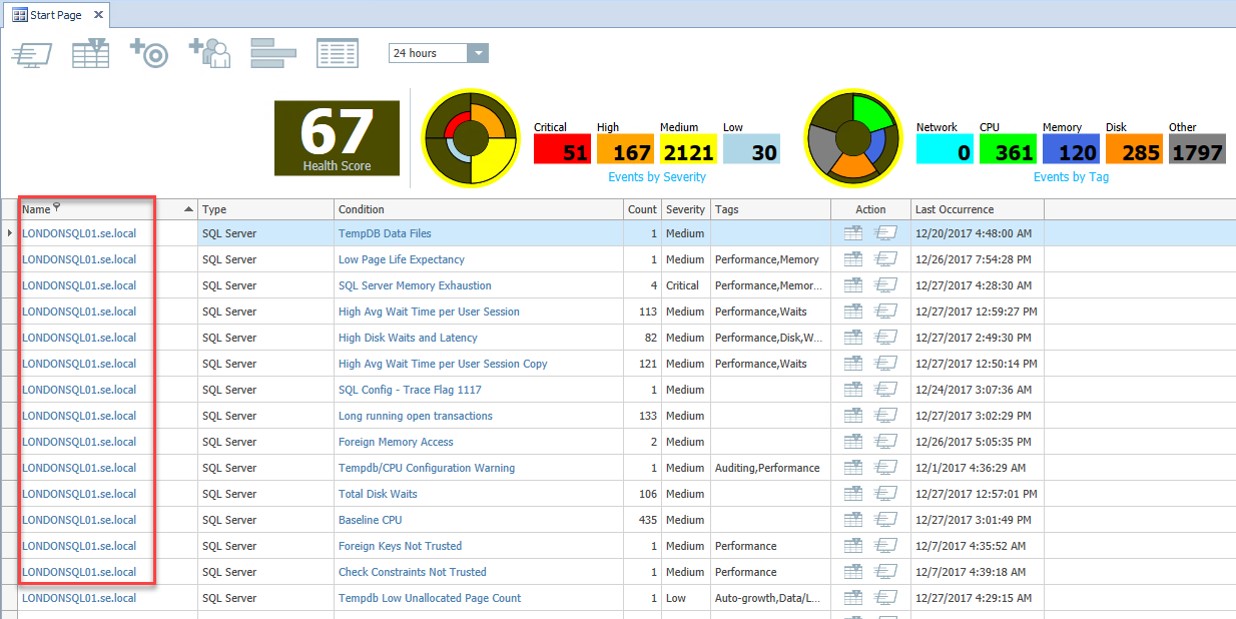Open SQL Config - Trace Flag 1117 link
1236x619 pixels.
click(410, 390)
